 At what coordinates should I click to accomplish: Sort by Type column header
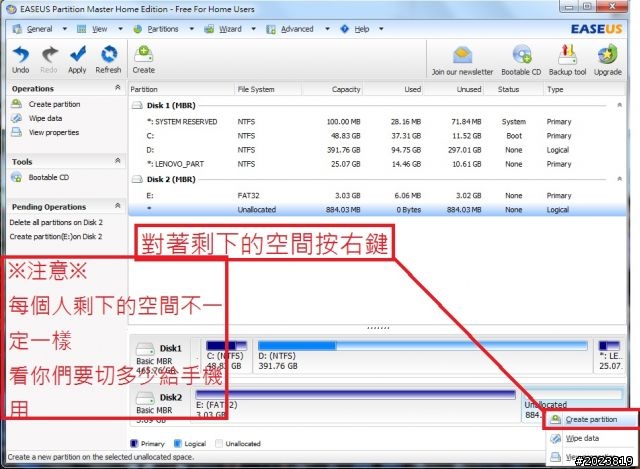click(584, 89)
